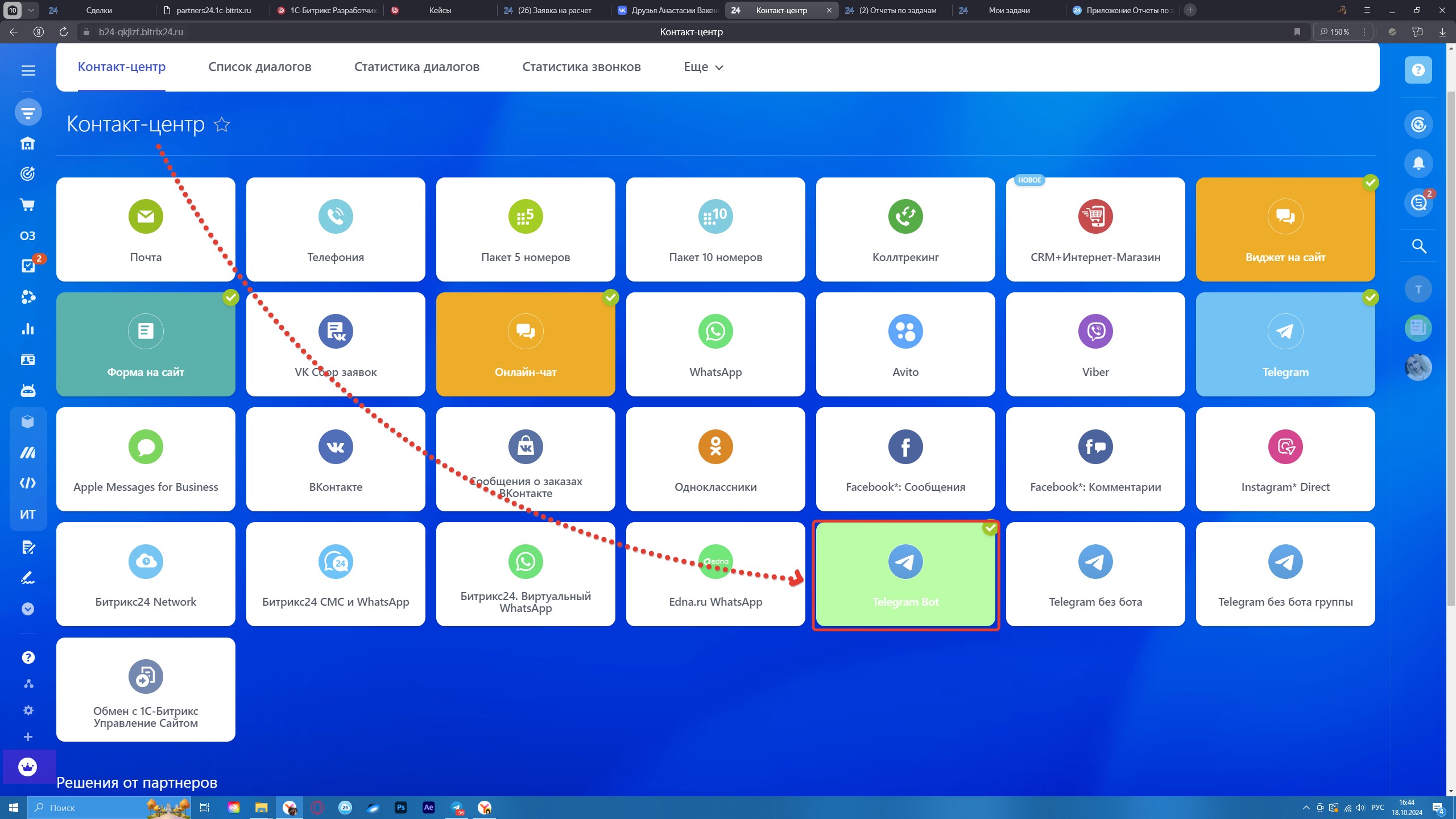Image resolution: width=1456 pixels, height=819 pixels.
Task: Open notifications bell in right panel
Action: (x=1418, y=164)
